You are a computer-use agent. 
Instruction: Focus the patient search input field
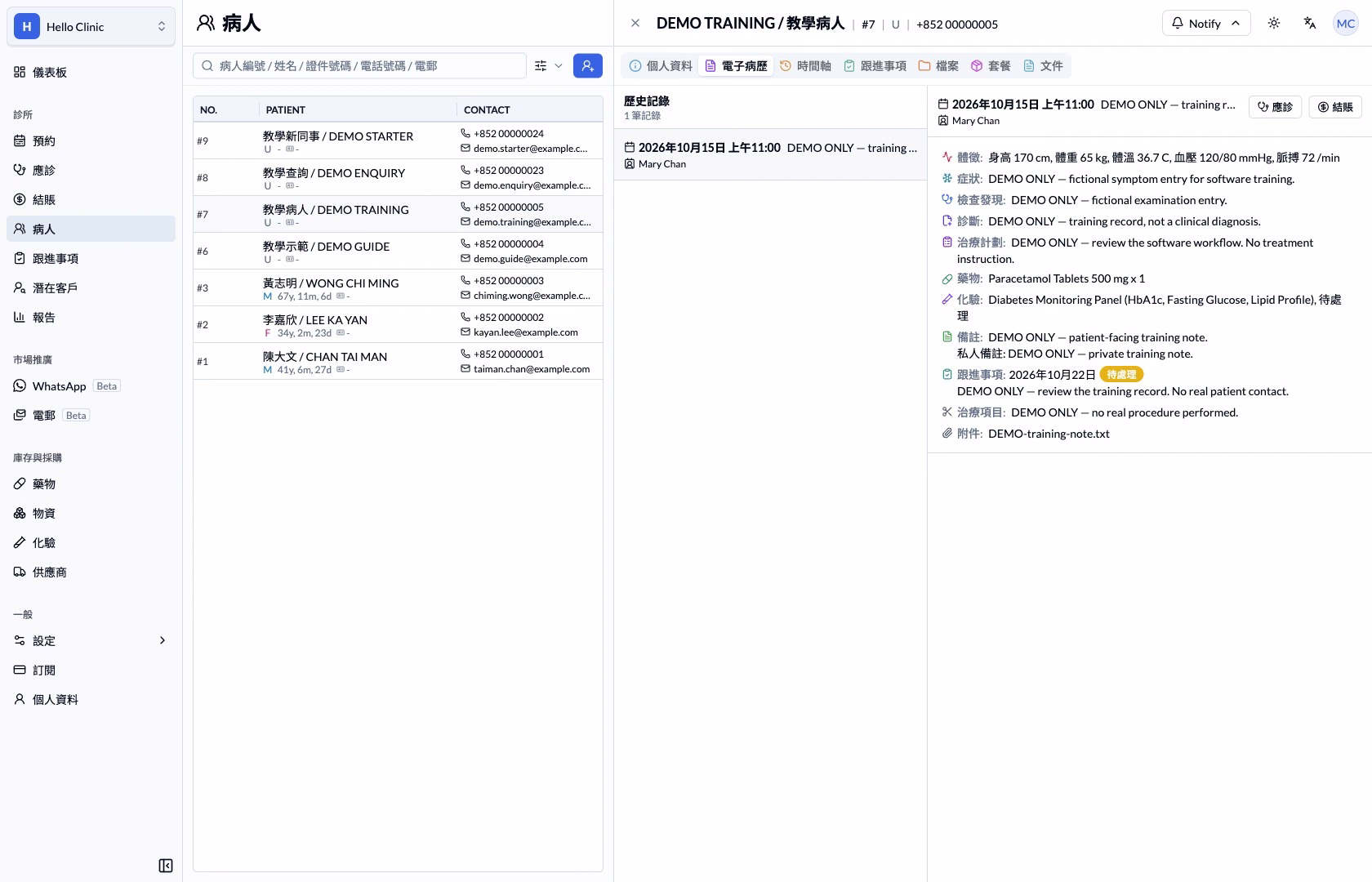point(360,66)
